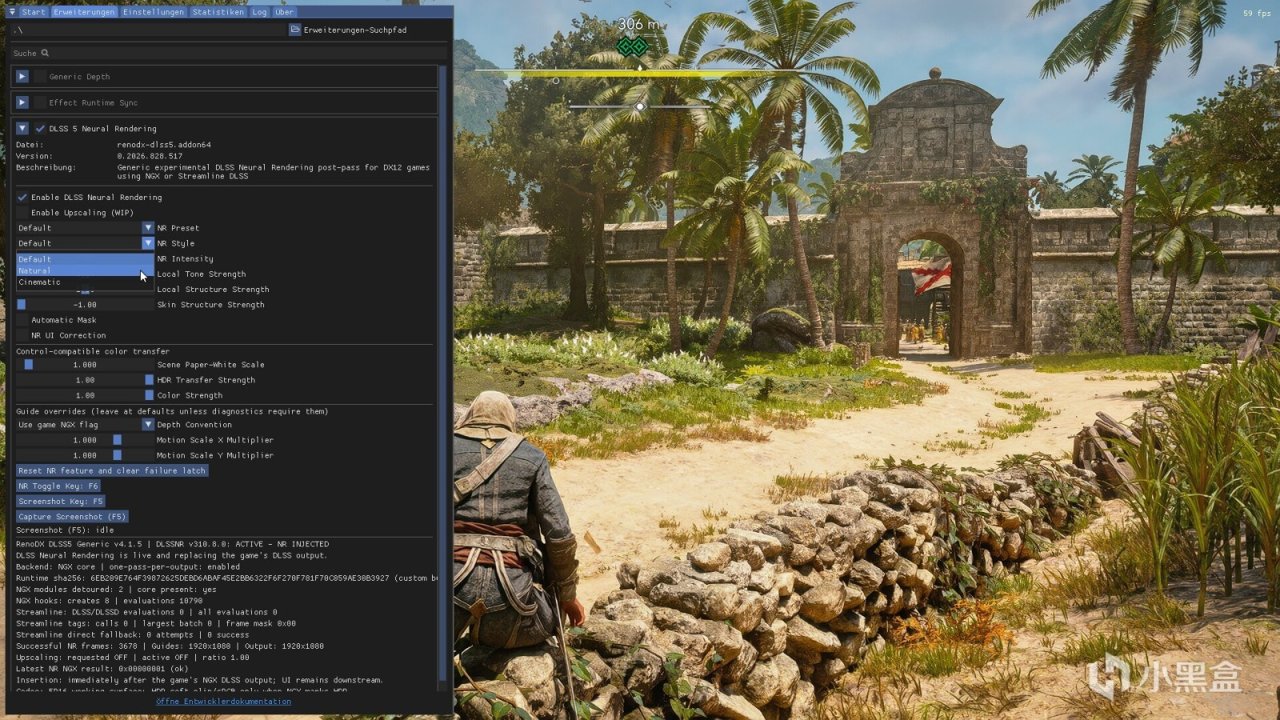
Task: Click the Motion Scale Y Multiplier slider
Action: point(85,455)
